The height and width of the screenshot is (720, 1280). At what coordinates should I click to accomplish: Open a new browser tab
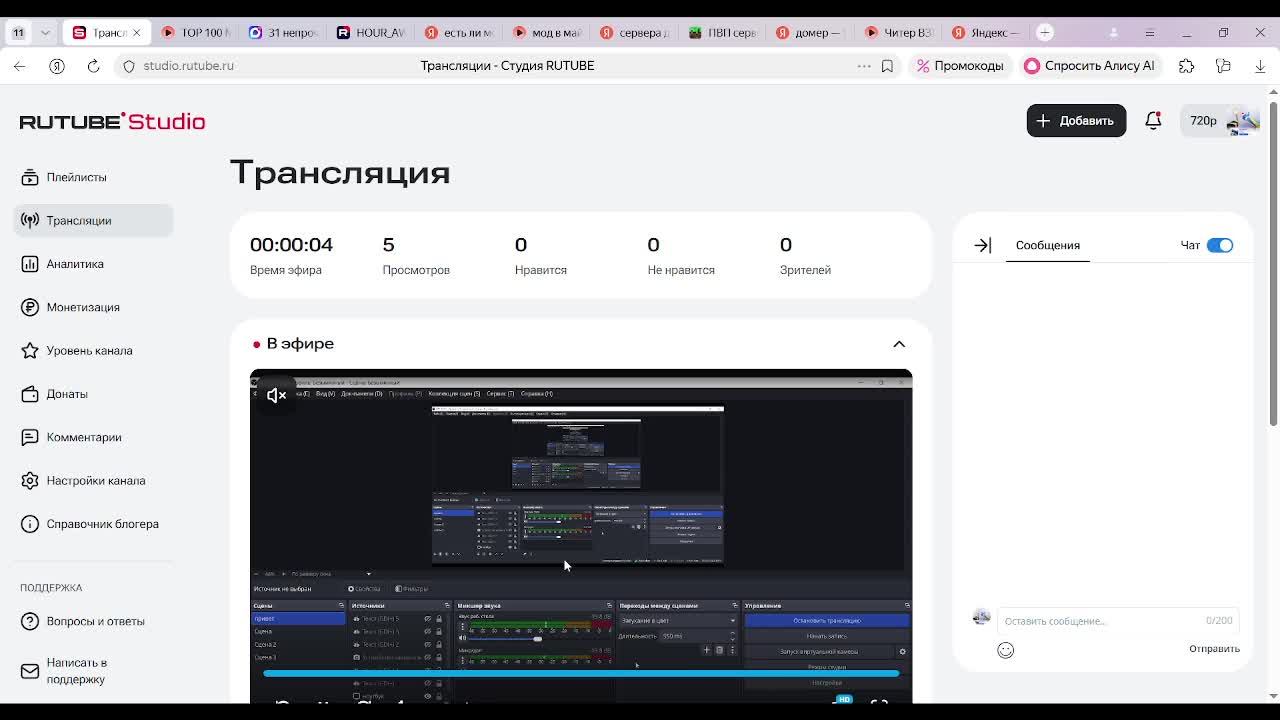(1044, 32)
